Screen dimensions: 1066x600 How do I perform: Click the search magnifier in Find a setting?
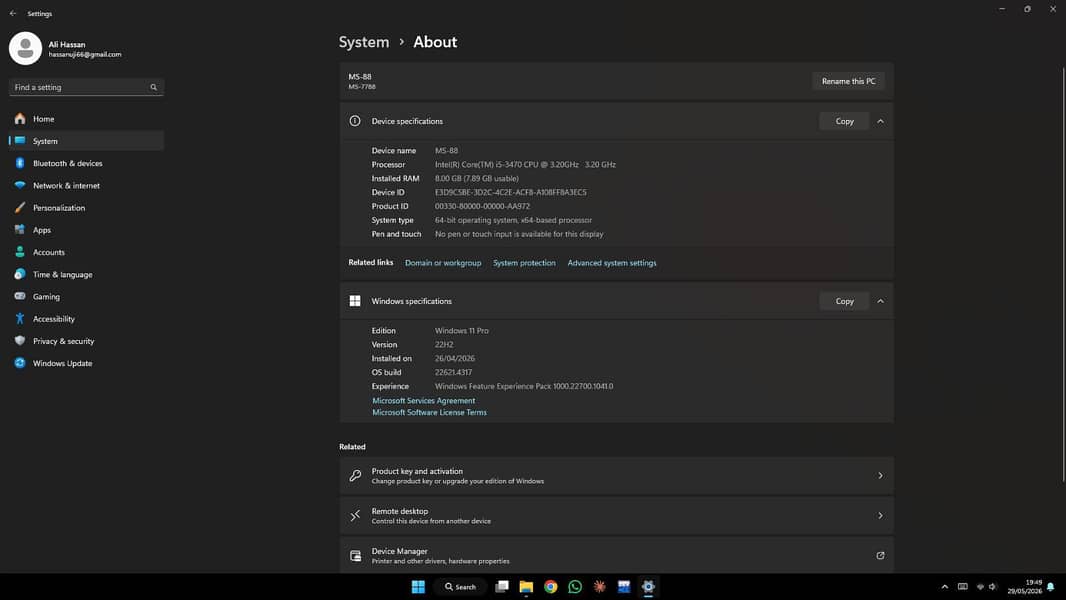[154, 87]
